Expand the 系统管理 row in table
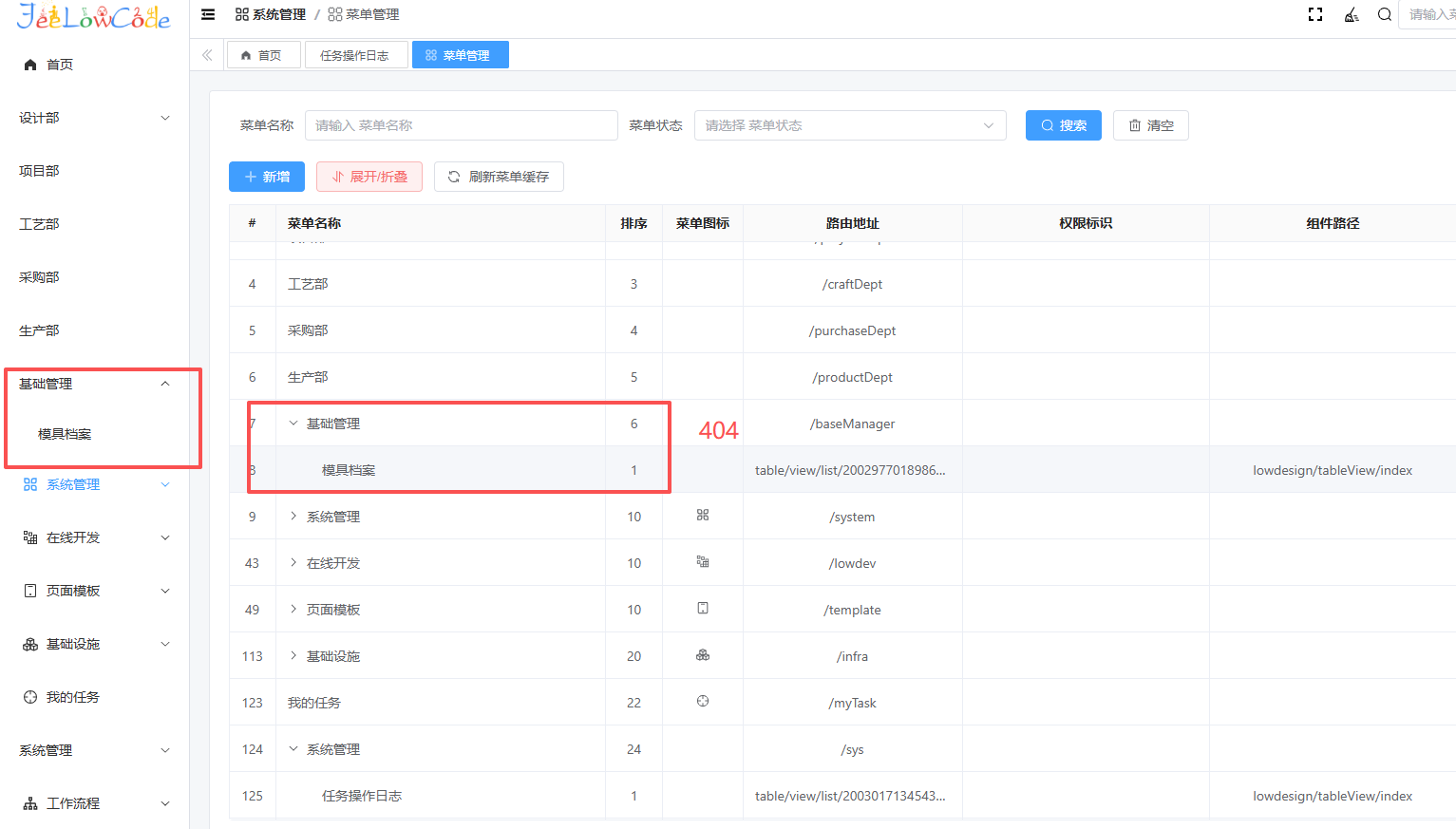Viewport: 1456px width, 829px height. click(x=293, y=516)
